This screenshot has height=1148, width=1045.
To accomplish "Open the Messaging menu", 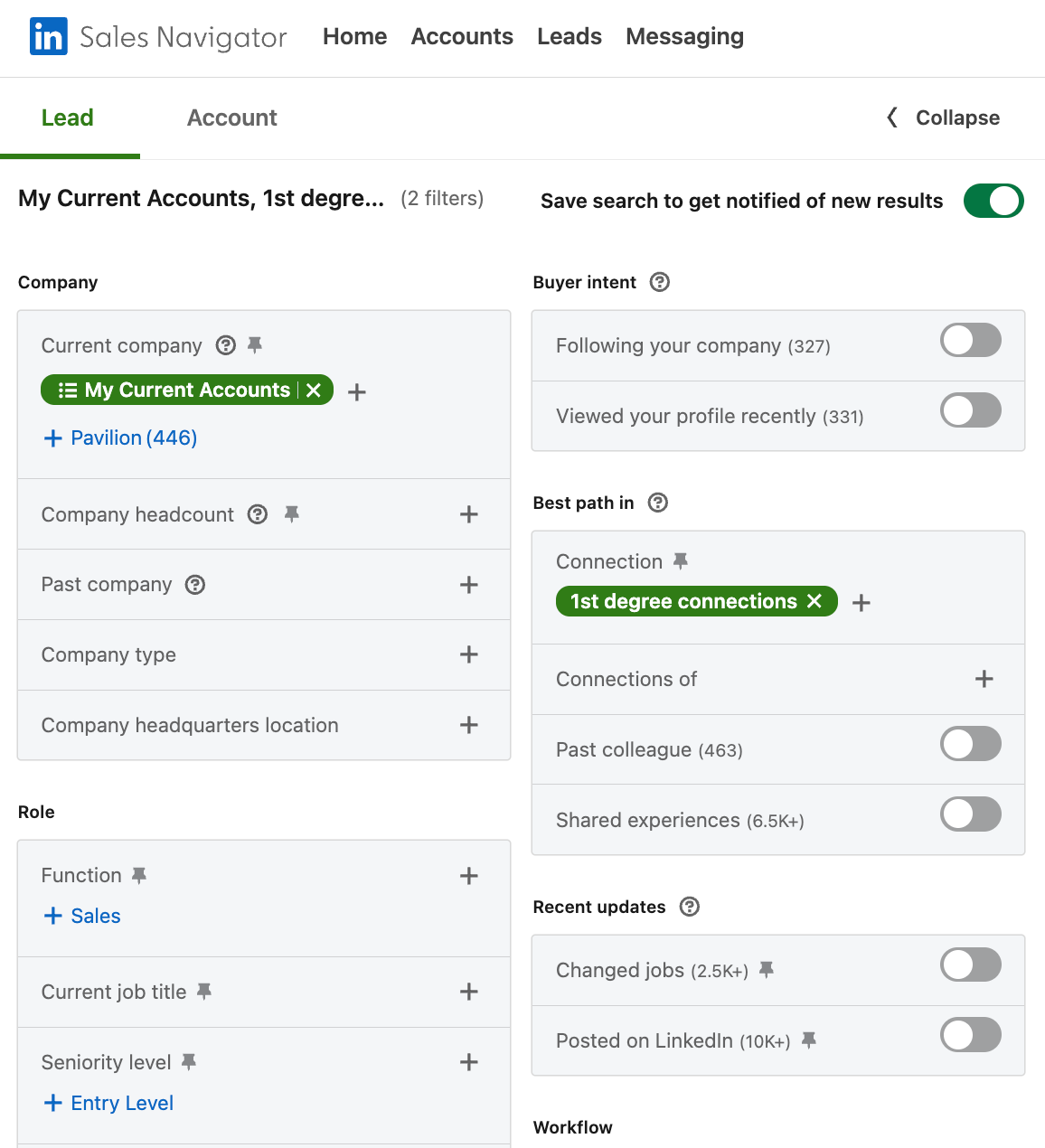I will (685, 36).
